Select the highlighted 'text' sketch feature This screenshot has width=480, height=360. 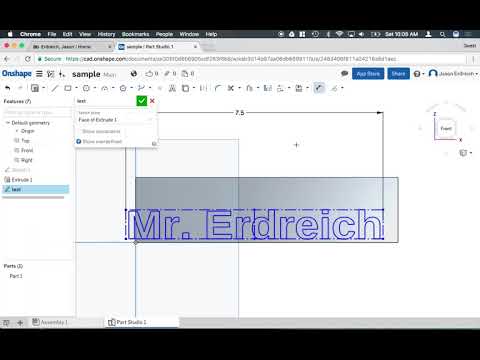click(36, 189)
